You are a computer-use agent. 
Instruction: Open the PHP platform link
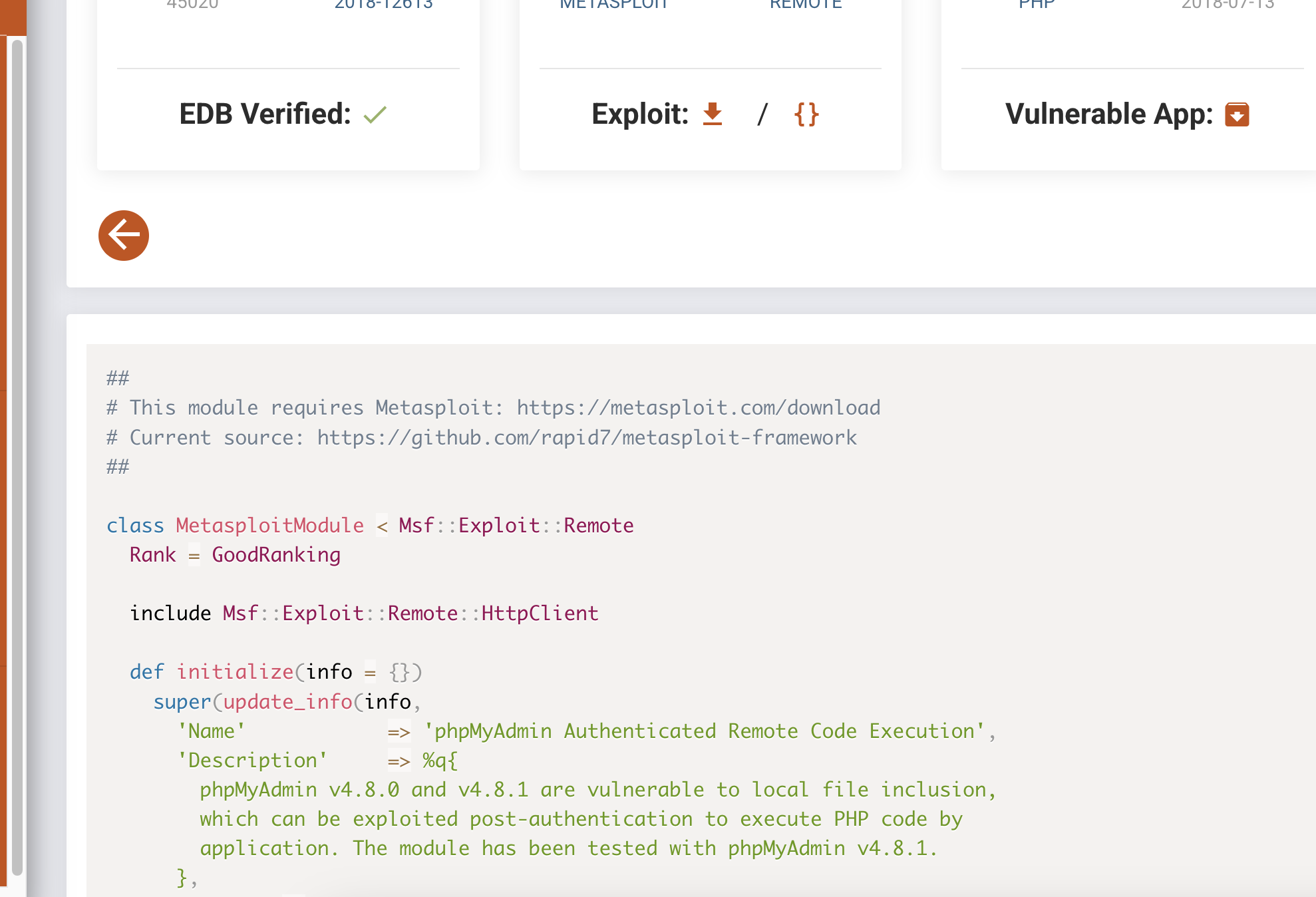tap(1037, 5)
